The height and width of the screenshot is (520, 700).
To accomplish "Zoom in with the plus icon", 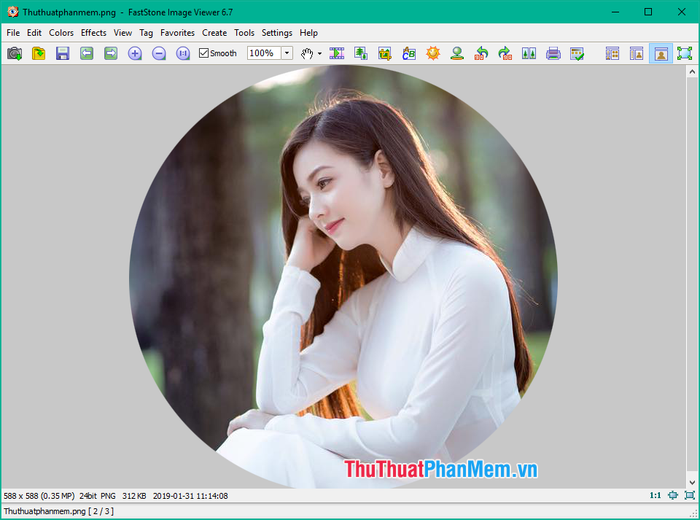I will pos(135,54).
